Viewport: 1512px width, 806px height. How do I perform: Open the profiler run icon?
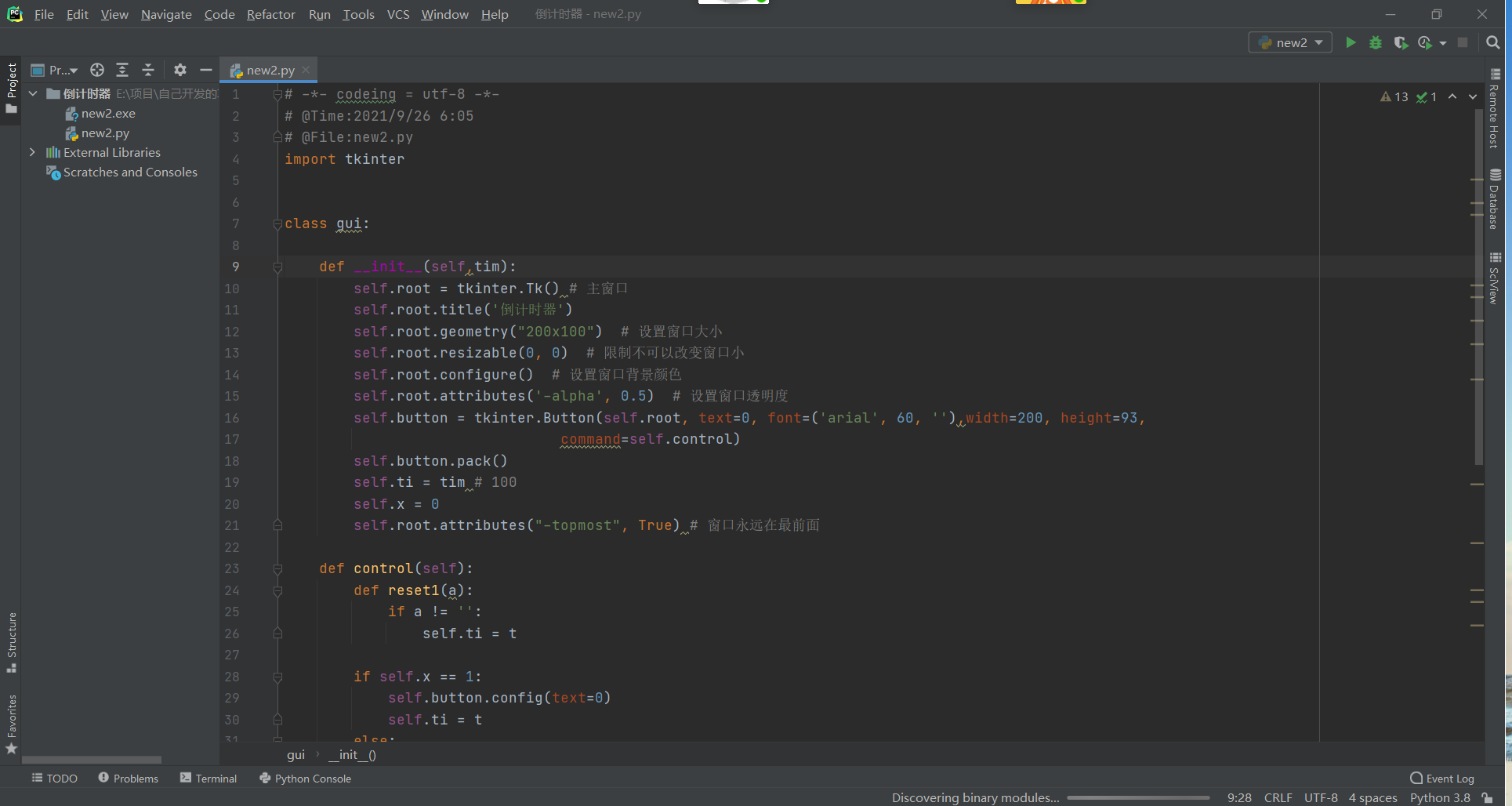coord(1425,42)
